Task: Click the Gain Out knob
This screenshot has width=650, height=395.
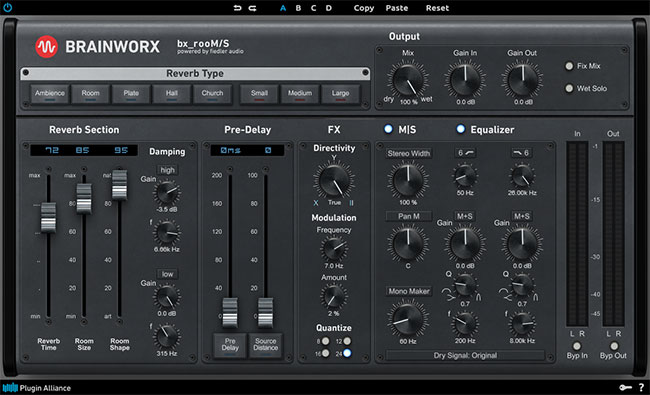Action: pyautogui.click(x=522, y=80)
